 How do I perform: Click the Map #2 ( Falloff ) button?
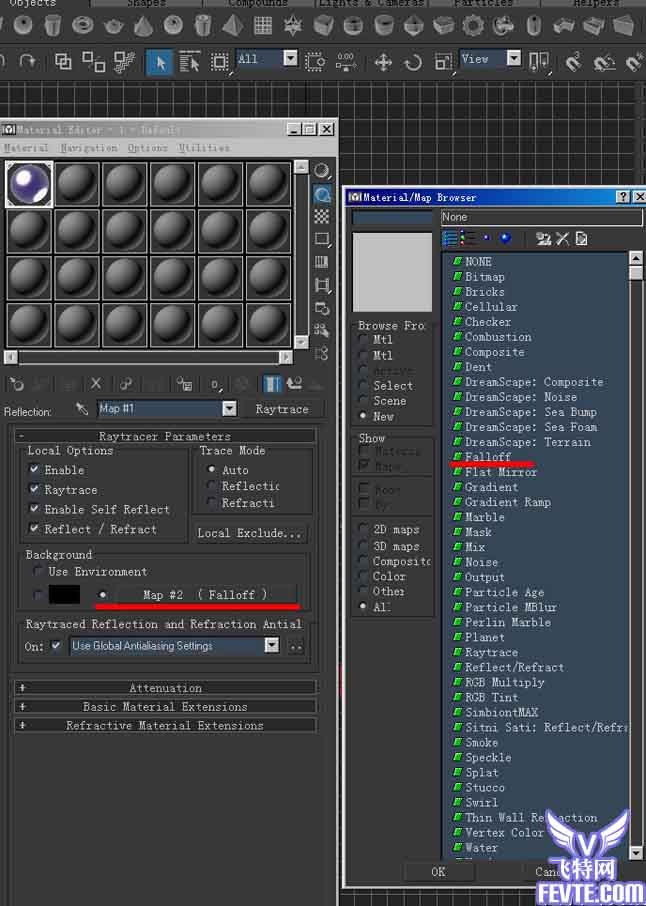[206, 595]
